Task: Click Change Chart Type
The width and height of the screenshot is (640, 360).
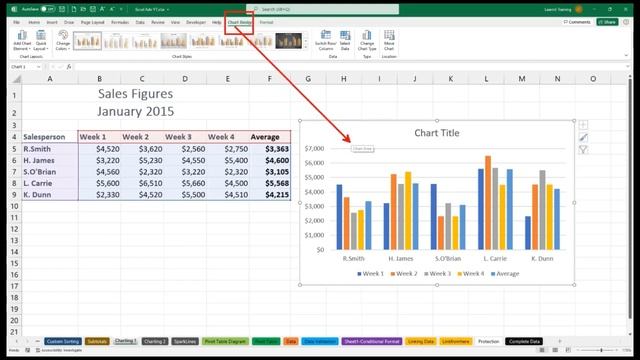Action: (367, 40)
